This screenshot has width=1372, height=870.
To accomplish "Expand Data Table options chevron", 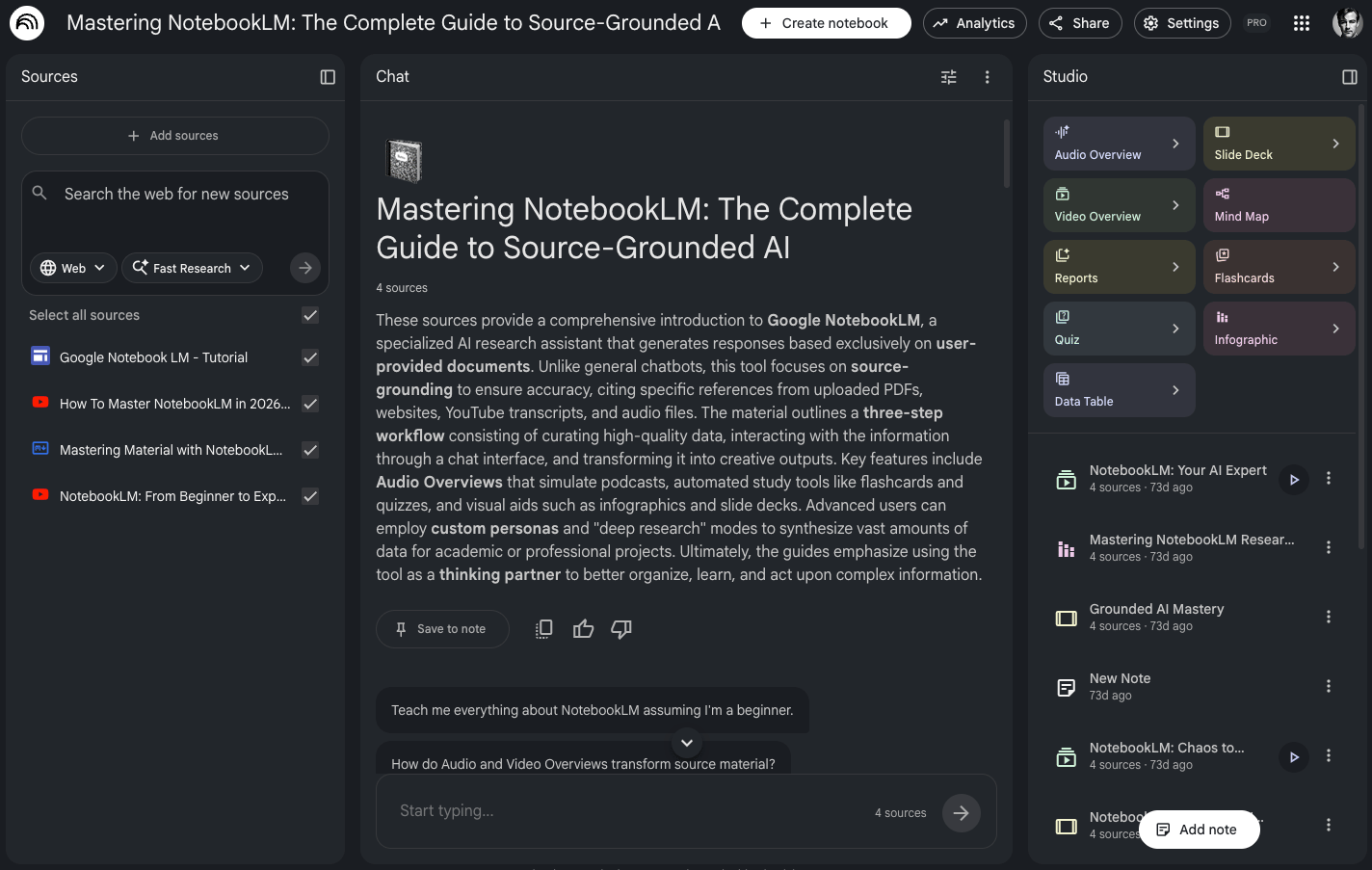I will pyautogui.click(x=1175, y=390).
